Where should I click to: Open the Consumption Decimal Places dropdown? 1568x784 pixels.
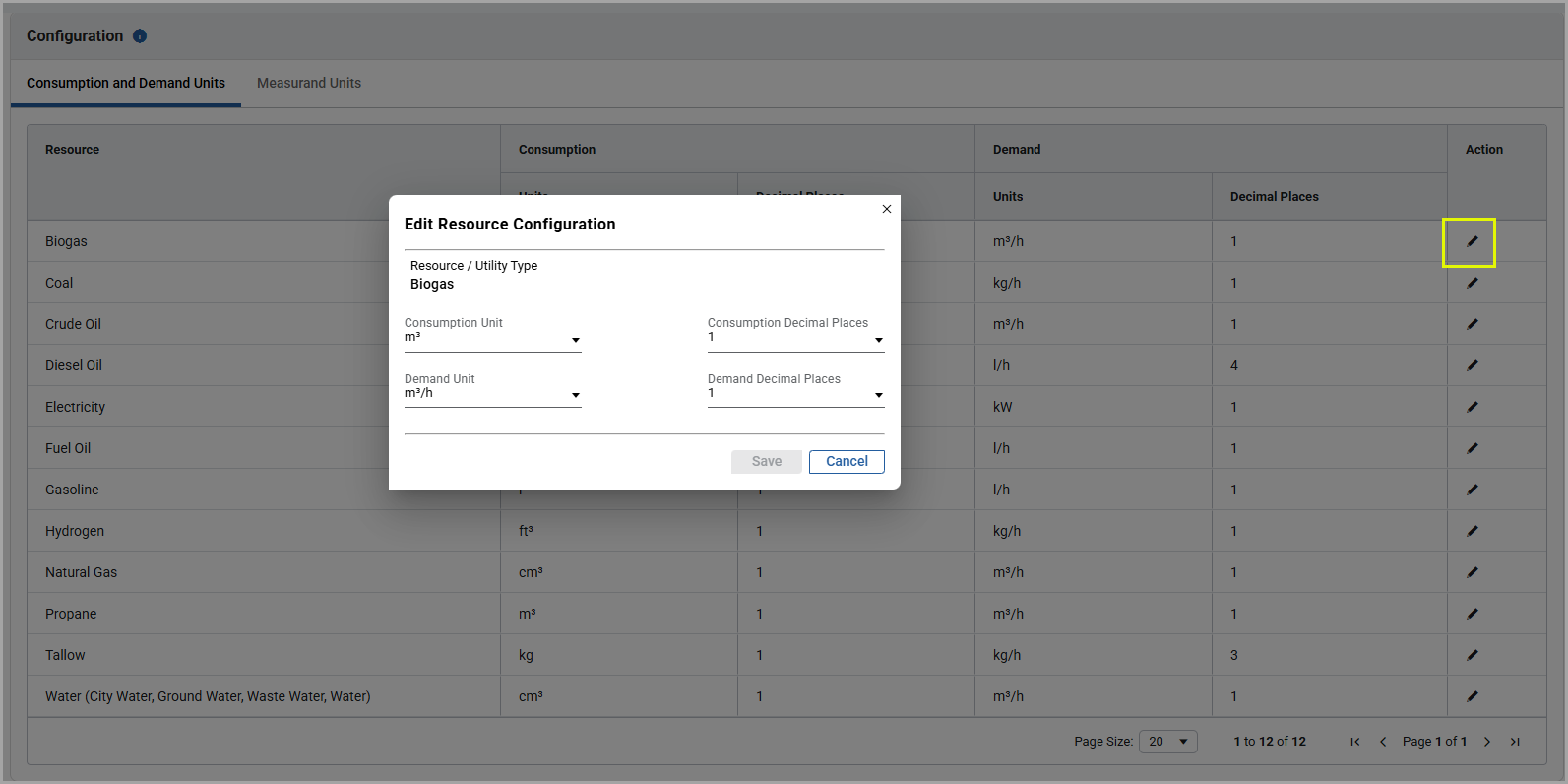[x=796, y=338]
